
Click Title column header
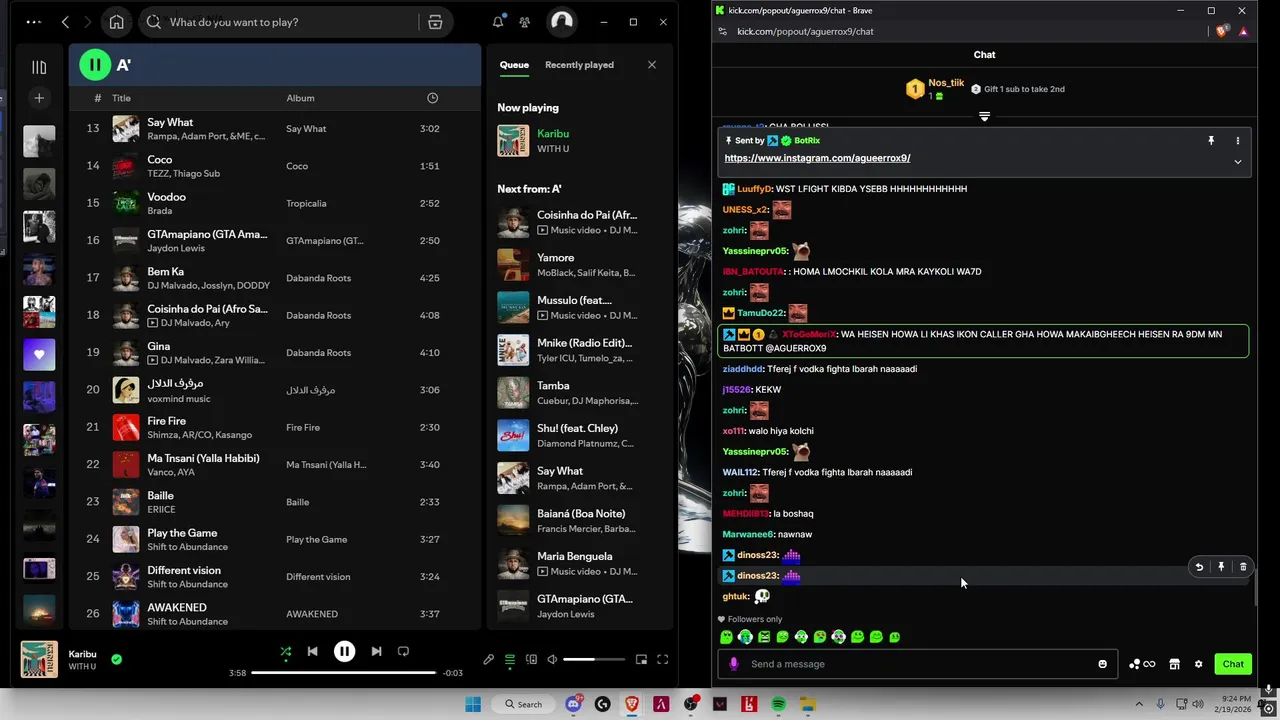(121, 98)
